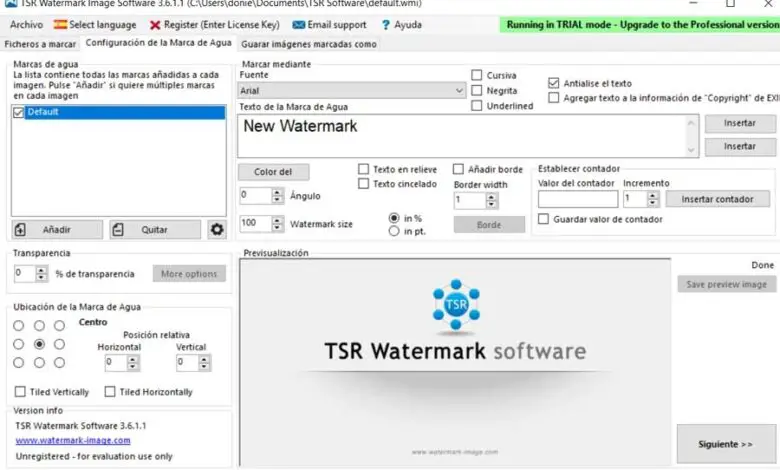Switch to Ficheros a marcar tab
Image resolution: width=780 pixels, height=470 pixels.
(40, 44)
